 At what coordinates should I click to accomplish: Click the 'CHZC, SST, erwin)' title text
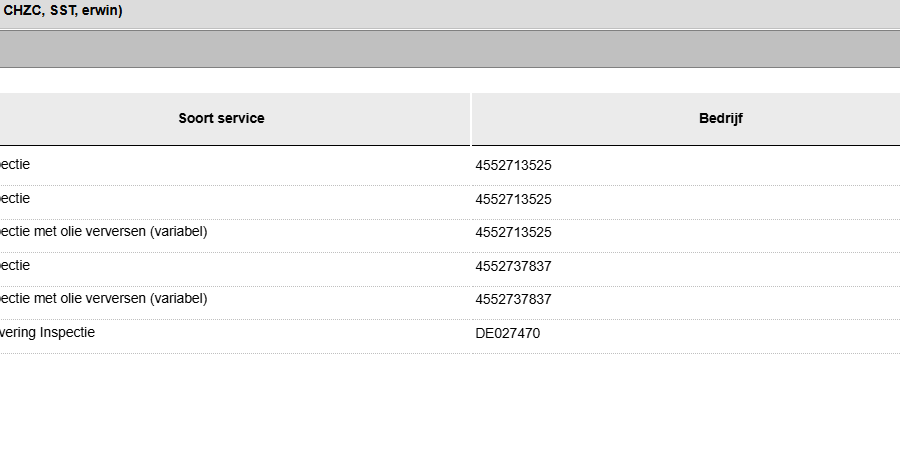63,11
